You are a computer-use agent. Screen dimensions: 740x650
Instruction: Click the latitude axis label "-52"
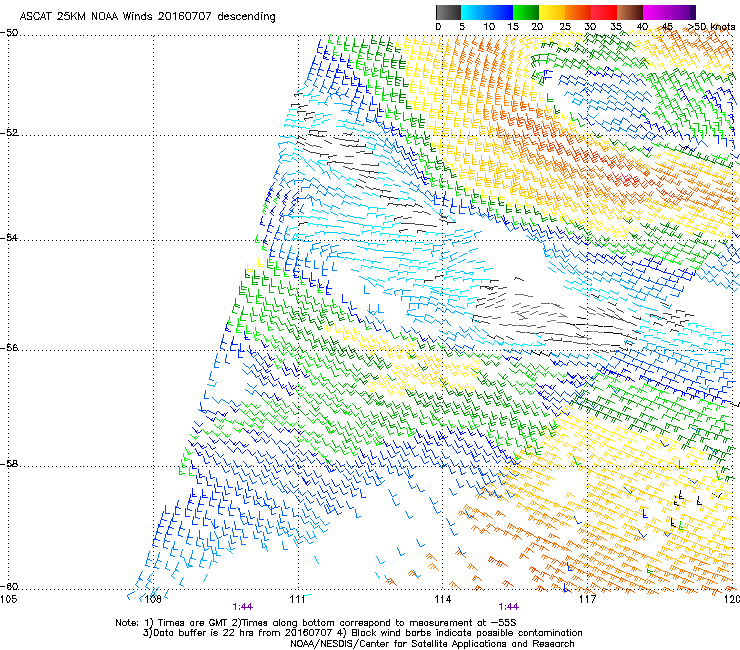[x=9, y=133]
